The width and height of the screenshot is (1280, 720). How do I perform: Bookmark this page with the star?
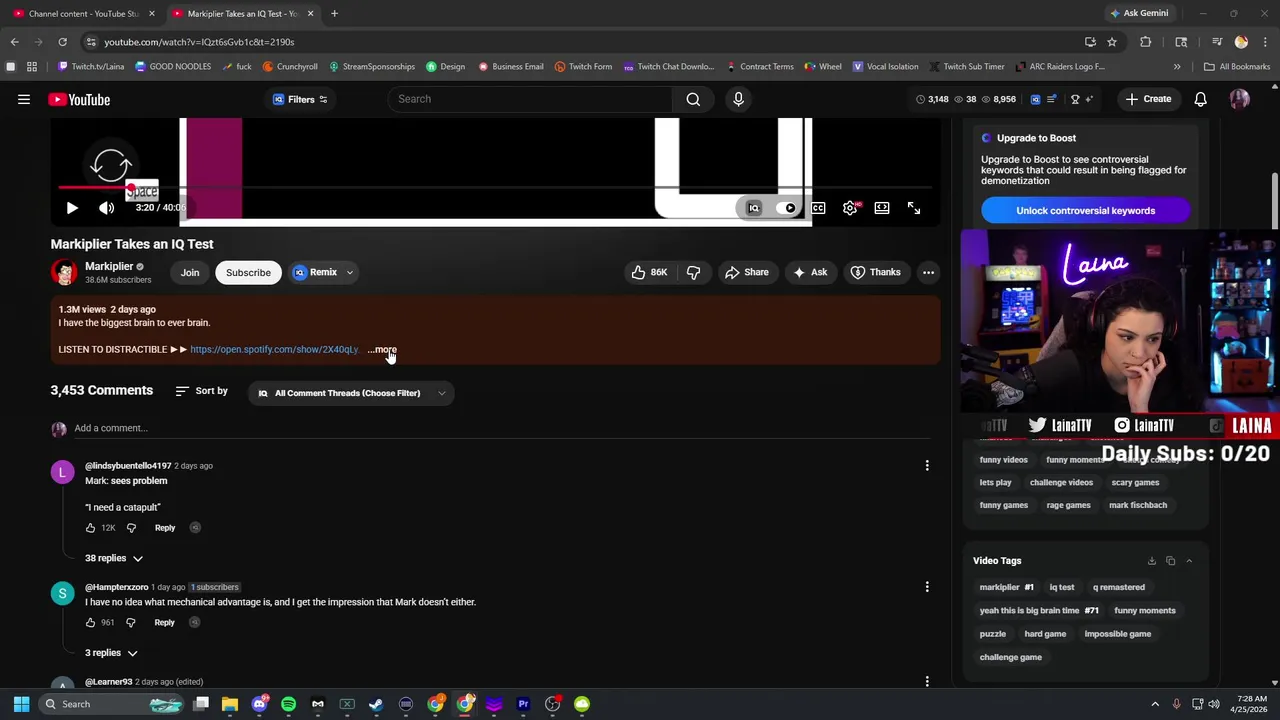click(x=1112, y=42)
